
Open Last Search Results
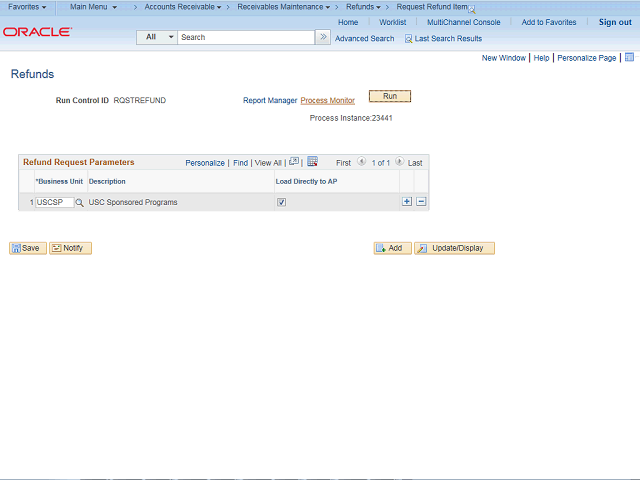[x=444, y=39]
